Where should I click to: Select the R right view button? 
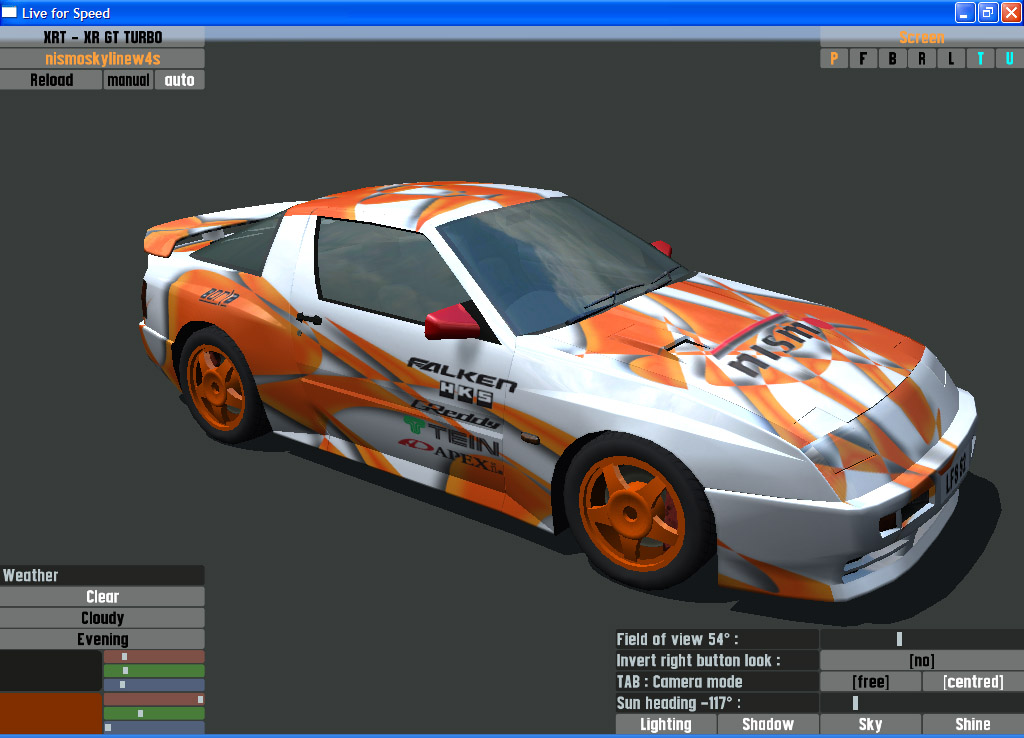[x=921, y=59]
